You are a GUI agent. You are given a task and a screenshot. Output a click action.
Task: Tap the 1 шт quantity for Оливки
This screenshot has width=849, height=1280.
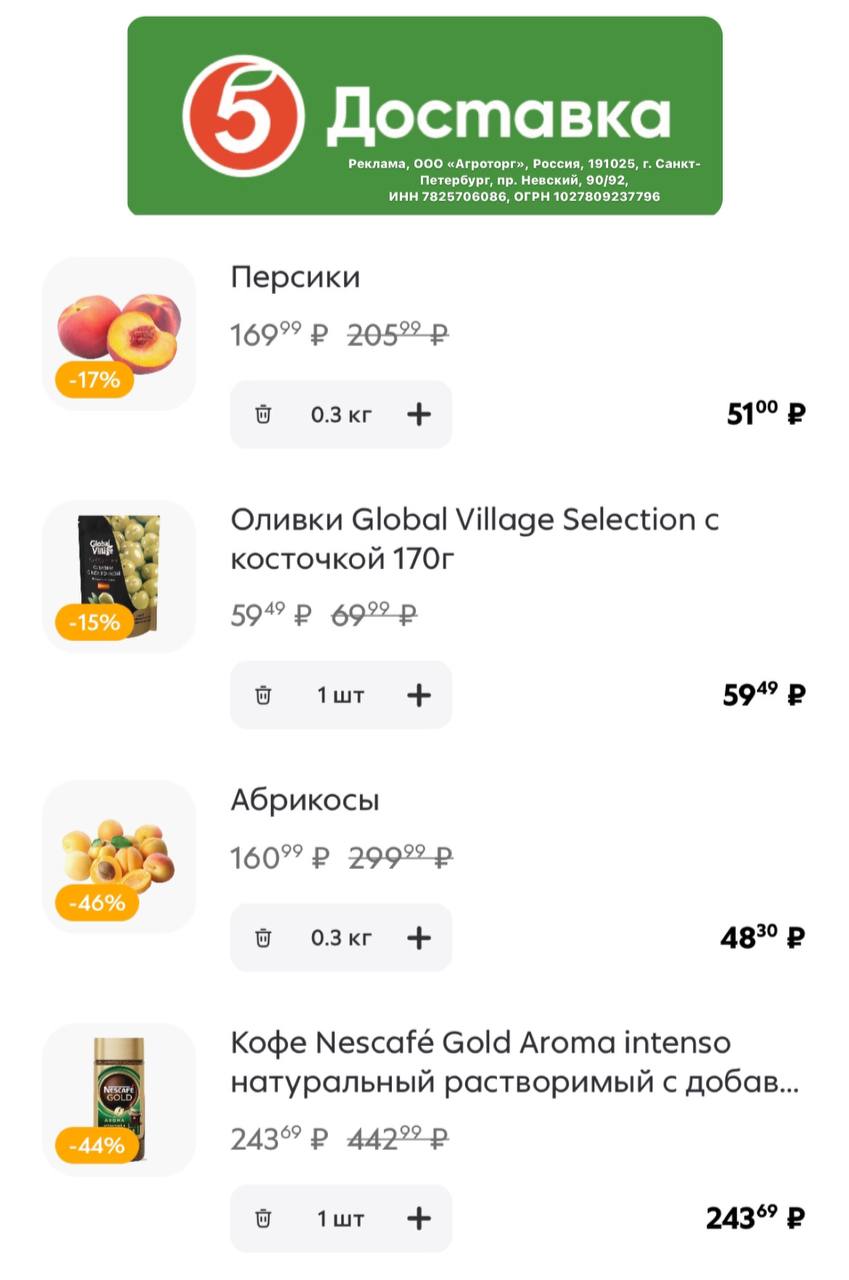[x=341, y=695]
